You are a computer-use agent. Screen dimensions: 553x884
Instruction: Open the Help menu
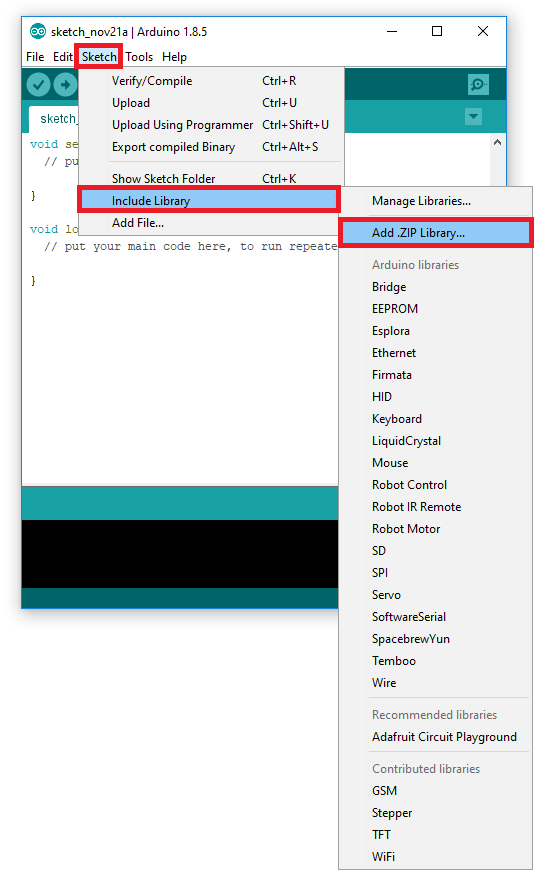tap(174, 57)
